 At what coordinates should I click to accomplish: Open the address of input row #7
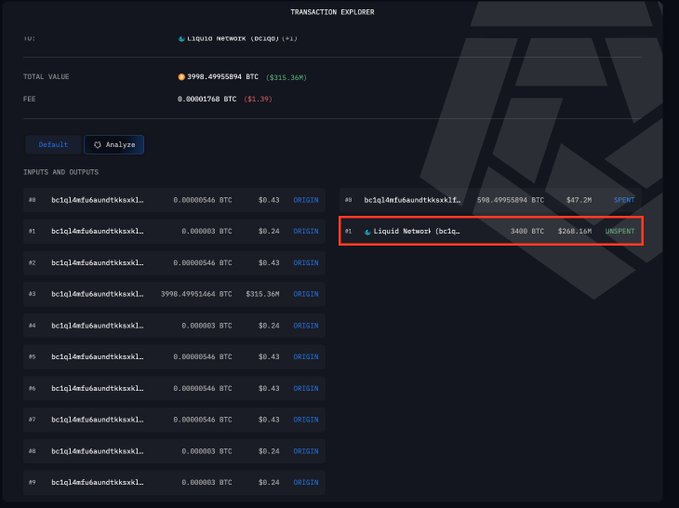pos(97,420)
